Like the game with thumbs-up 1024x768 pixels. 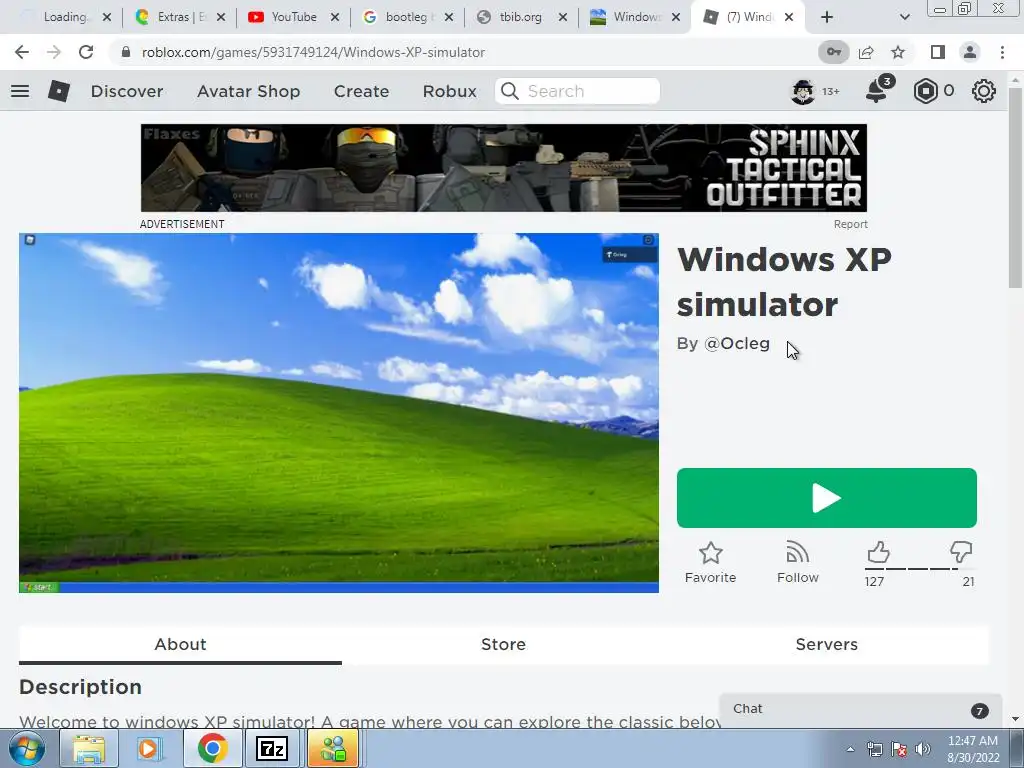pos(878,552)
